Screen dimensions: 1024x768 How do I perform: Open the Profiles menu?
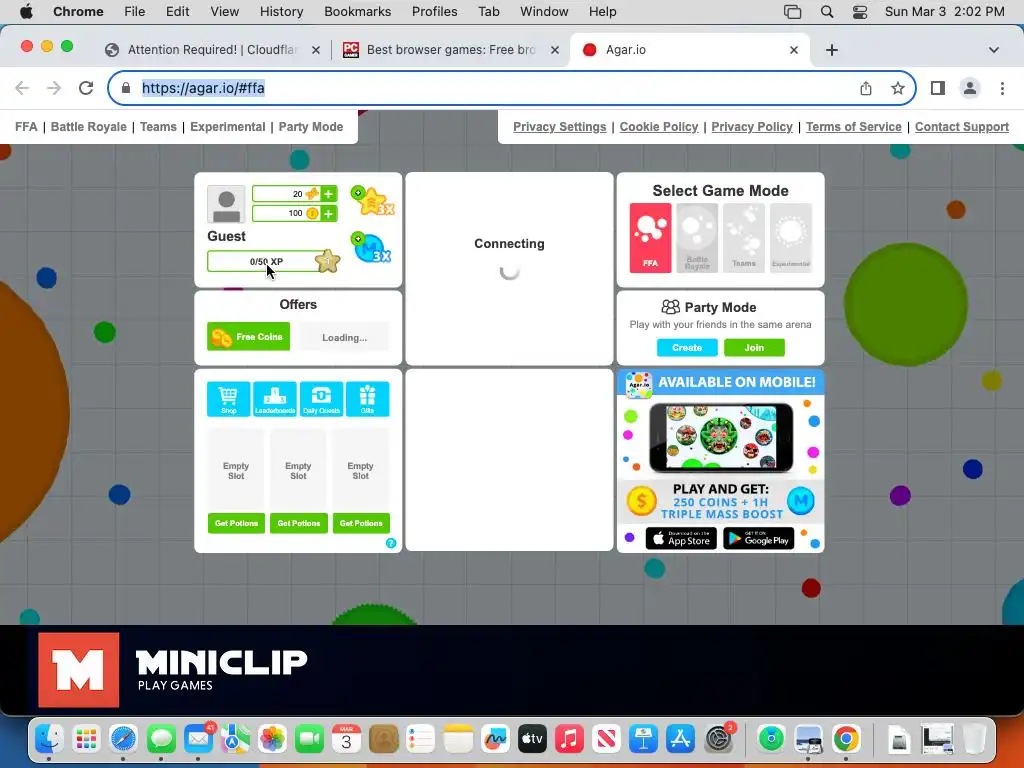pyautogui.click(x=434, y=12)
